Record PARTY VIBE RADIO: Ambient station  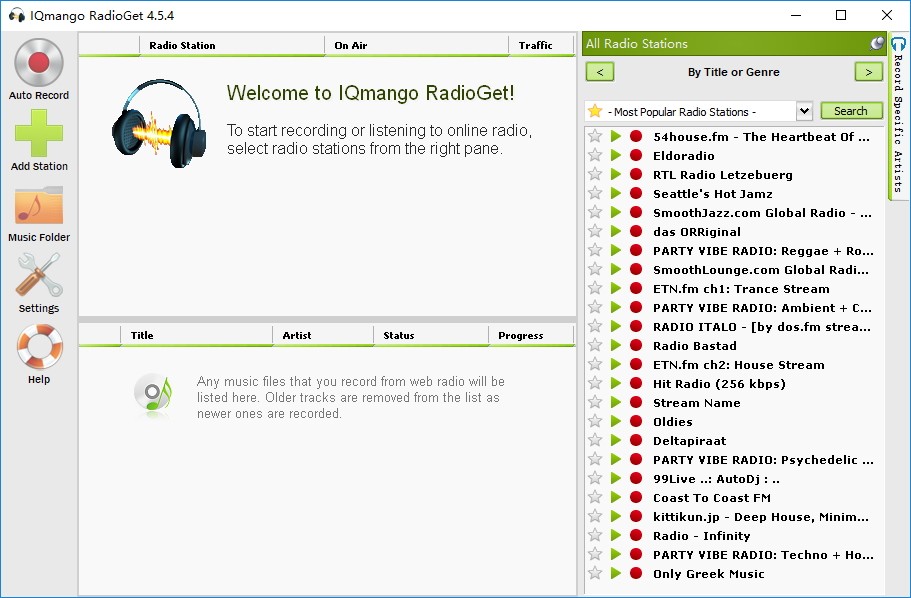[636, 307]
